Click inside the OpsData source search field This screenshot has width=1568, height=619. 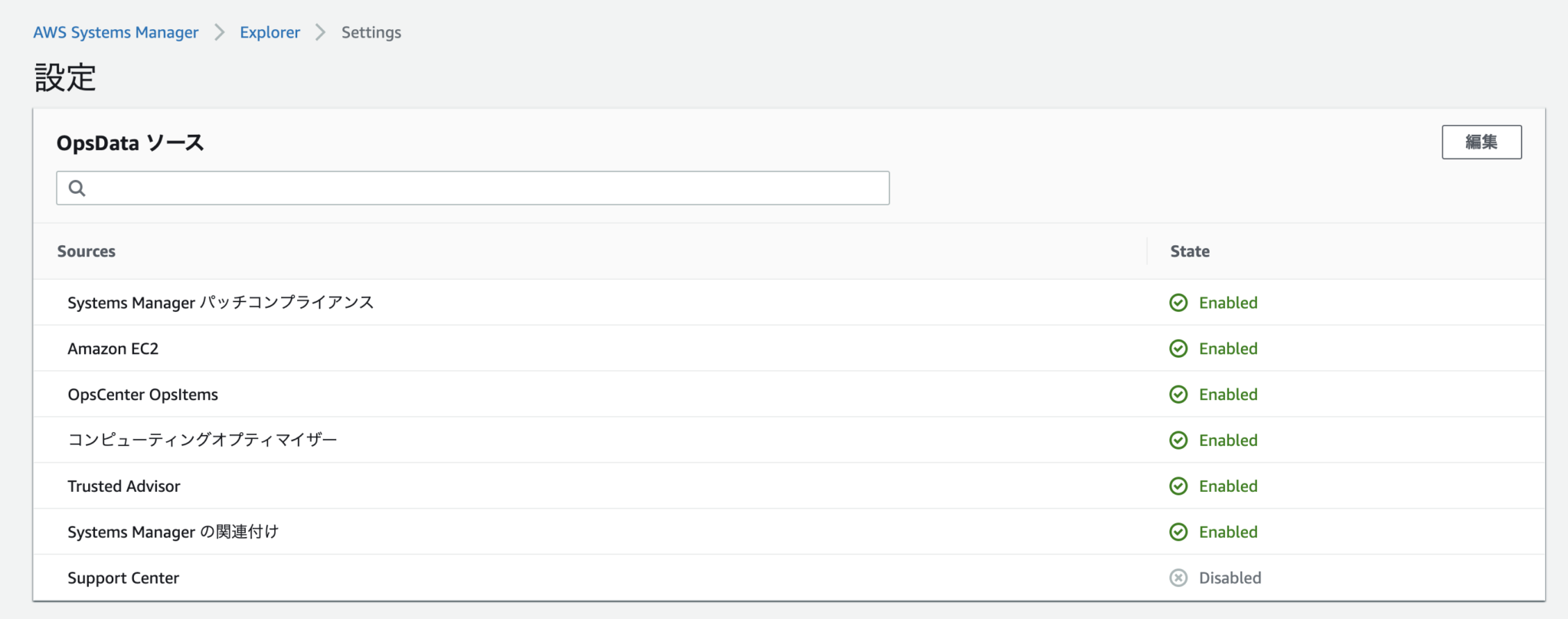472,188
